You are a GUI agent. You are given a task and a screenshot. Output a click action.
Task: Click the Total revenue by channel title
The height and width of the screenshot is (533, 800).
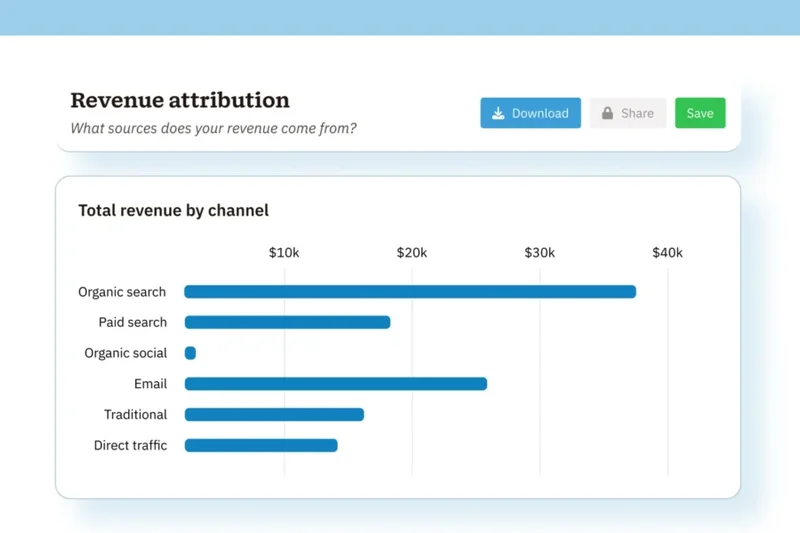173,210
